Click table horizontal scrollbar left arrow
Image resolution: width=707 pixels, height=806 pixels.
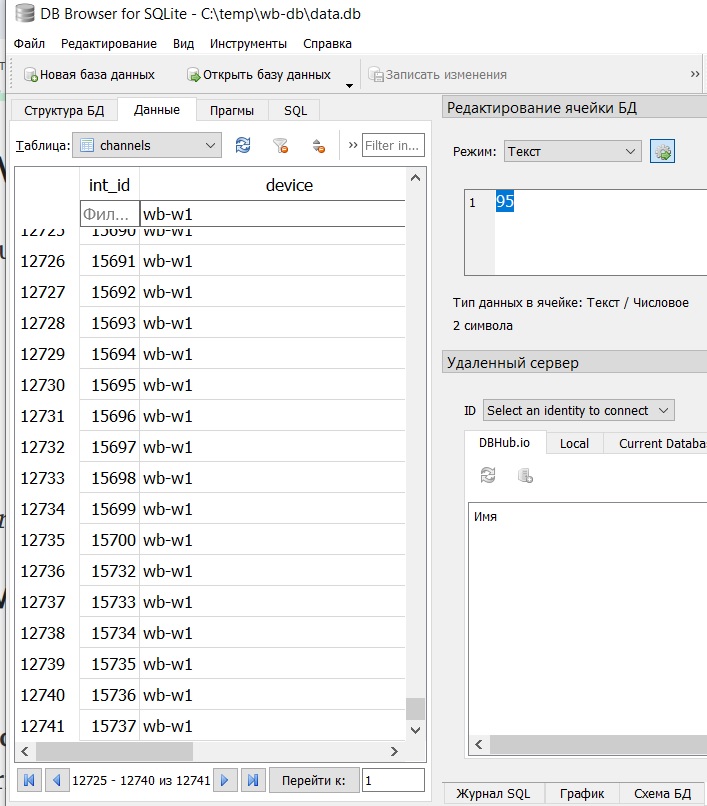point(25,752)
